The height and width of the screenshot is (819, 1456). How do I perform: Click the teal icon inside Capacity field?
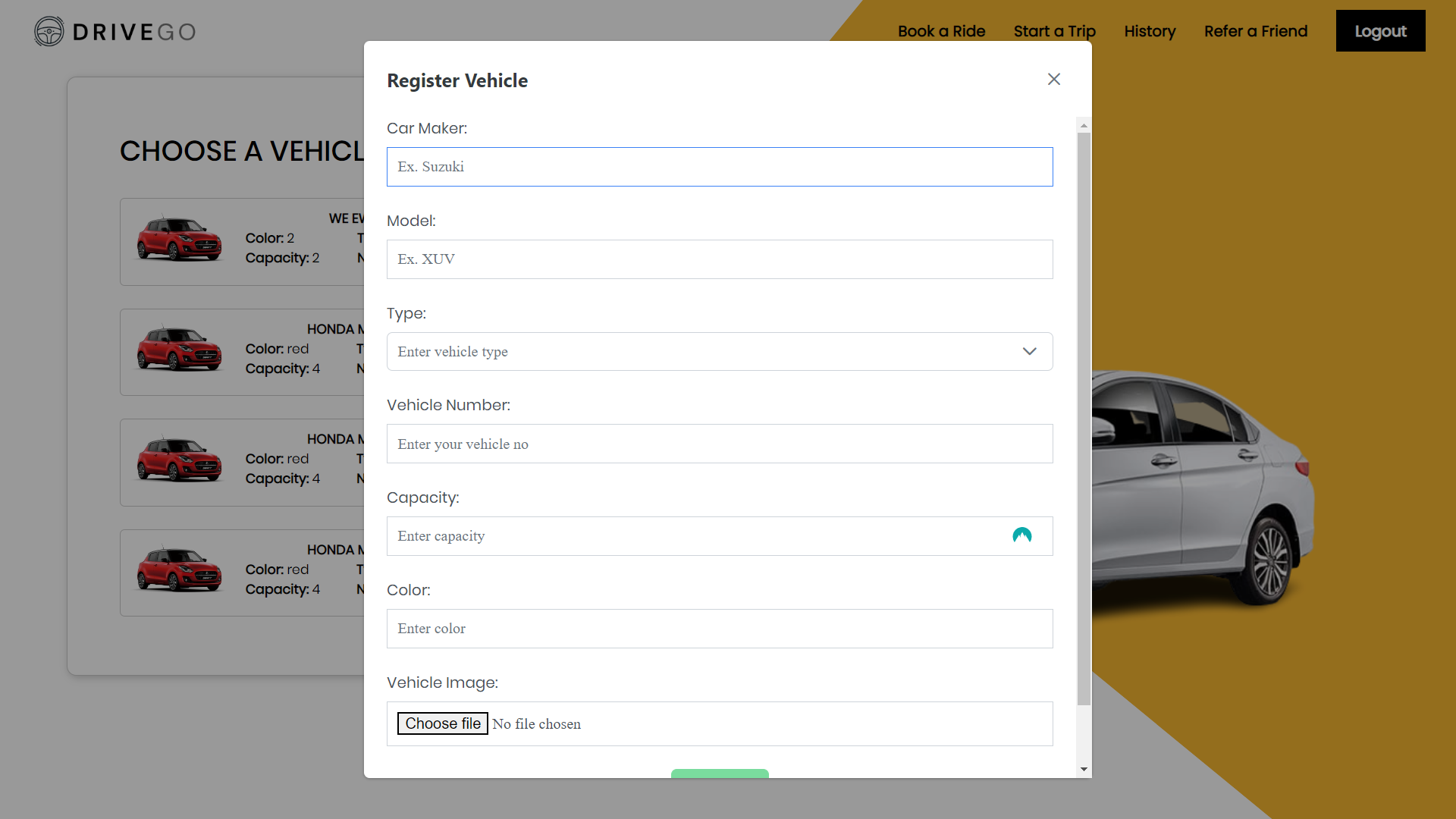coord(1023,535)
